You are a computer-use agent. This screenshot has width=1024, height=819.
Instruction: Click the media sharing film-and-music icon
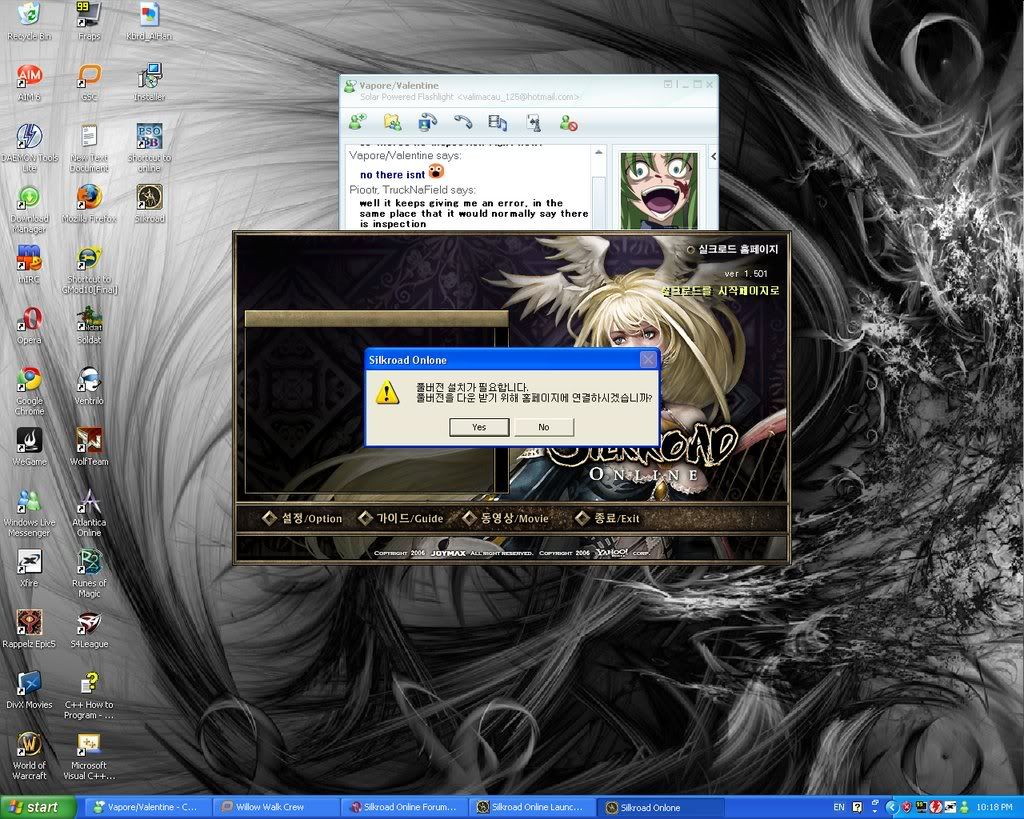498,122
